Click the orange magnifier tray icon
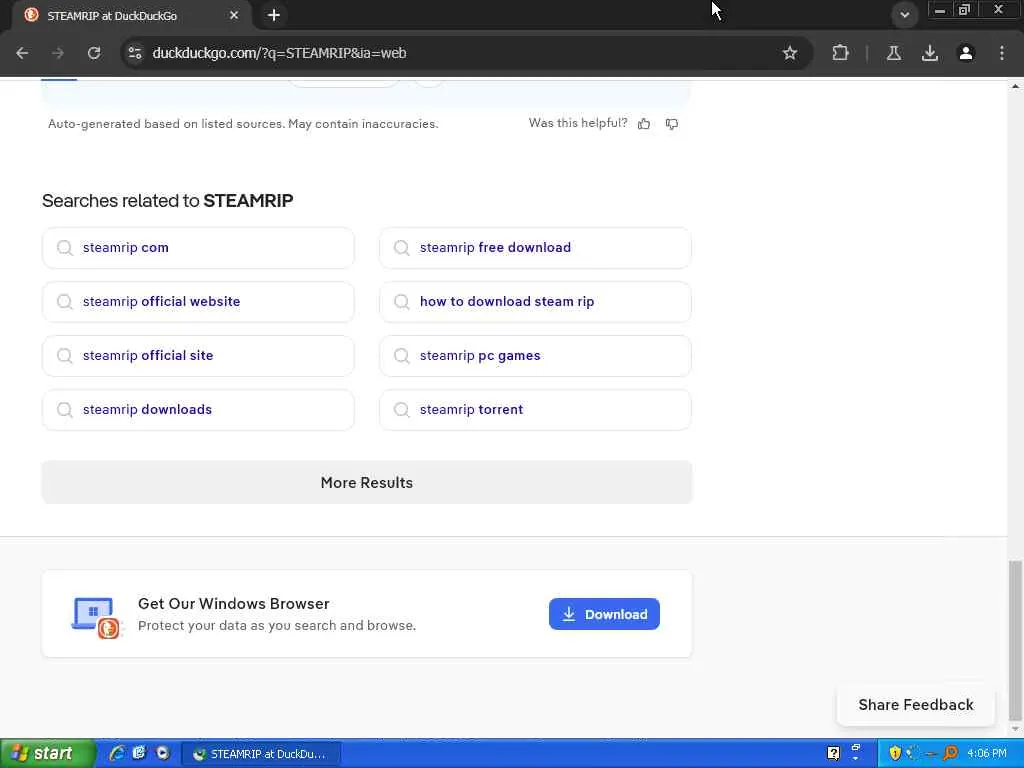The width and height of the screenshot is (1024, 768). pos(950,754)
